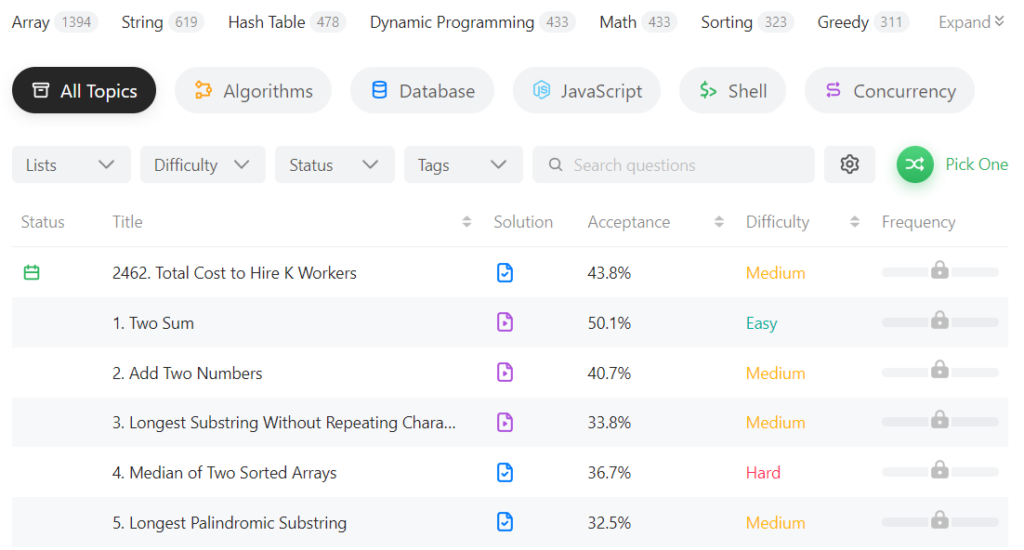
Task: Open the Status filter dropdown
Action: (x=334, y=165)
